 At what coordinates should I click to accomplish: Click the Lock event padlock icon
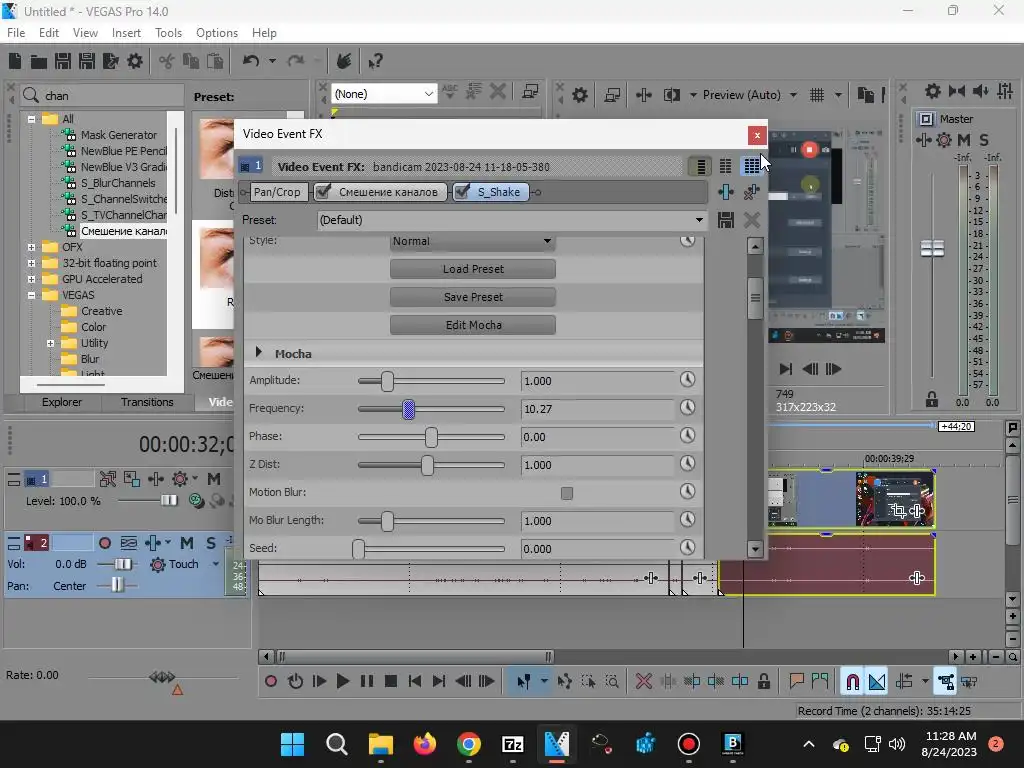[763, 682]
